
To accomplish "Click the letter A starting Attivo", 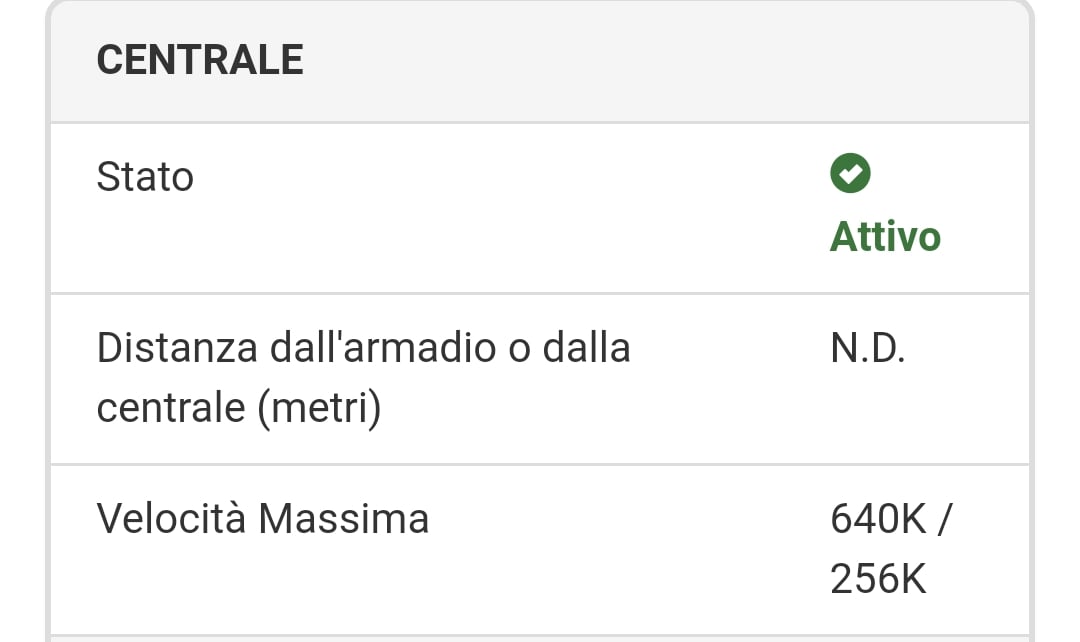I will click(x=843, y=237).
